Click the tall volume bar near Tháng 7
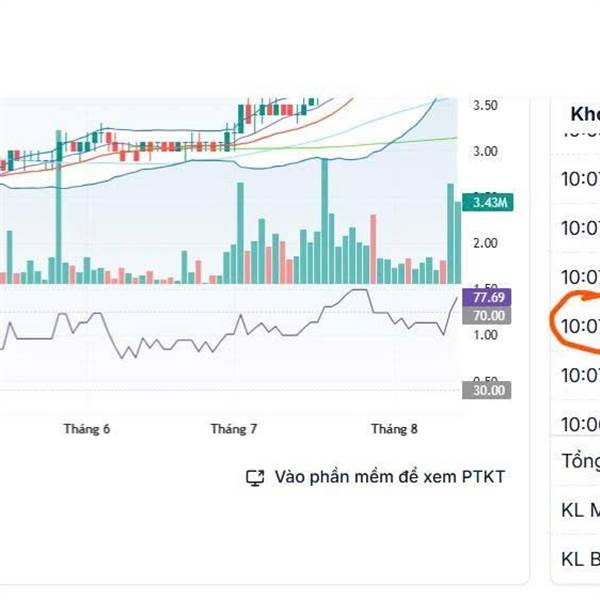 pos(241,232)
